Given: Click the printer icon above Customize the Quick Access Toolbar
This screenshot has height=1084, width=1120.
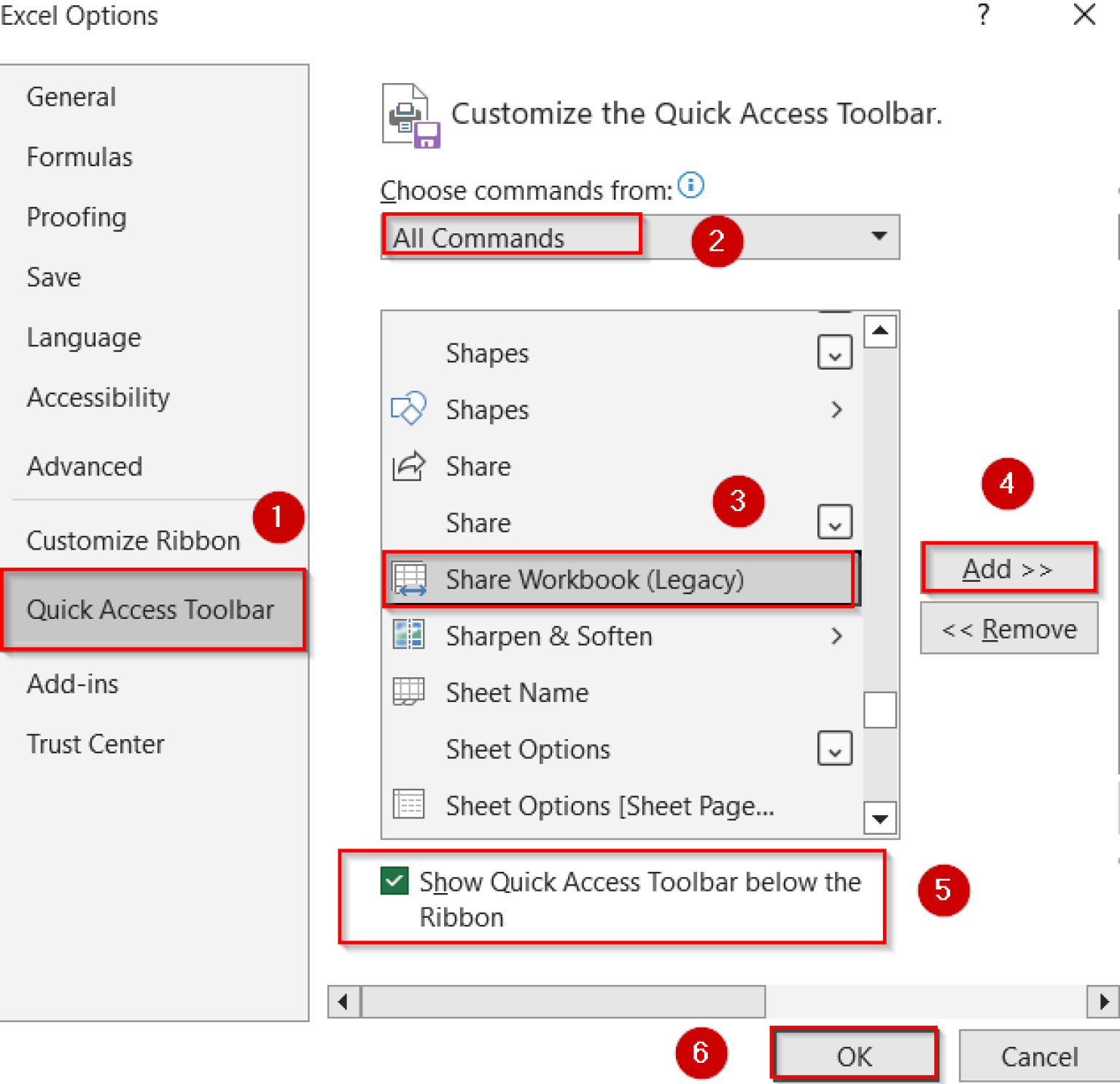Looking at the screenshot, I should (x=408, y=114).
